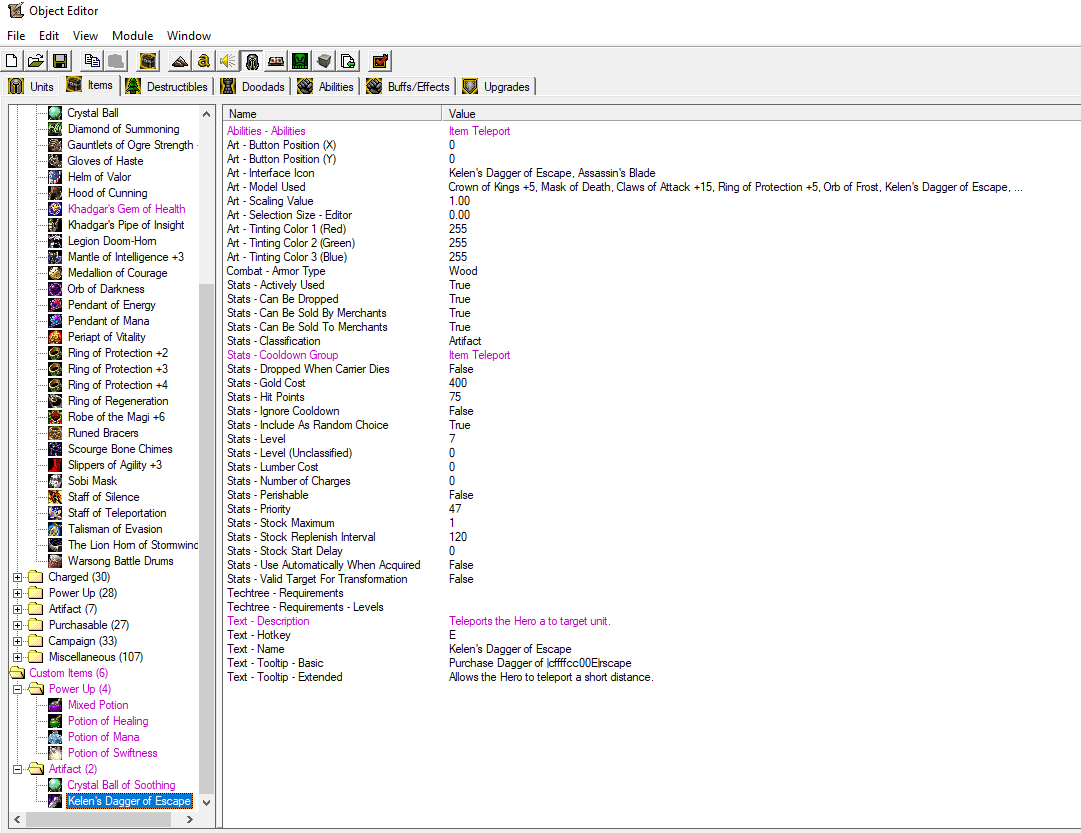Viewport: 1081px width, 833px height.
Task: Select the Custom Items (6) folder
Action: 68,673
